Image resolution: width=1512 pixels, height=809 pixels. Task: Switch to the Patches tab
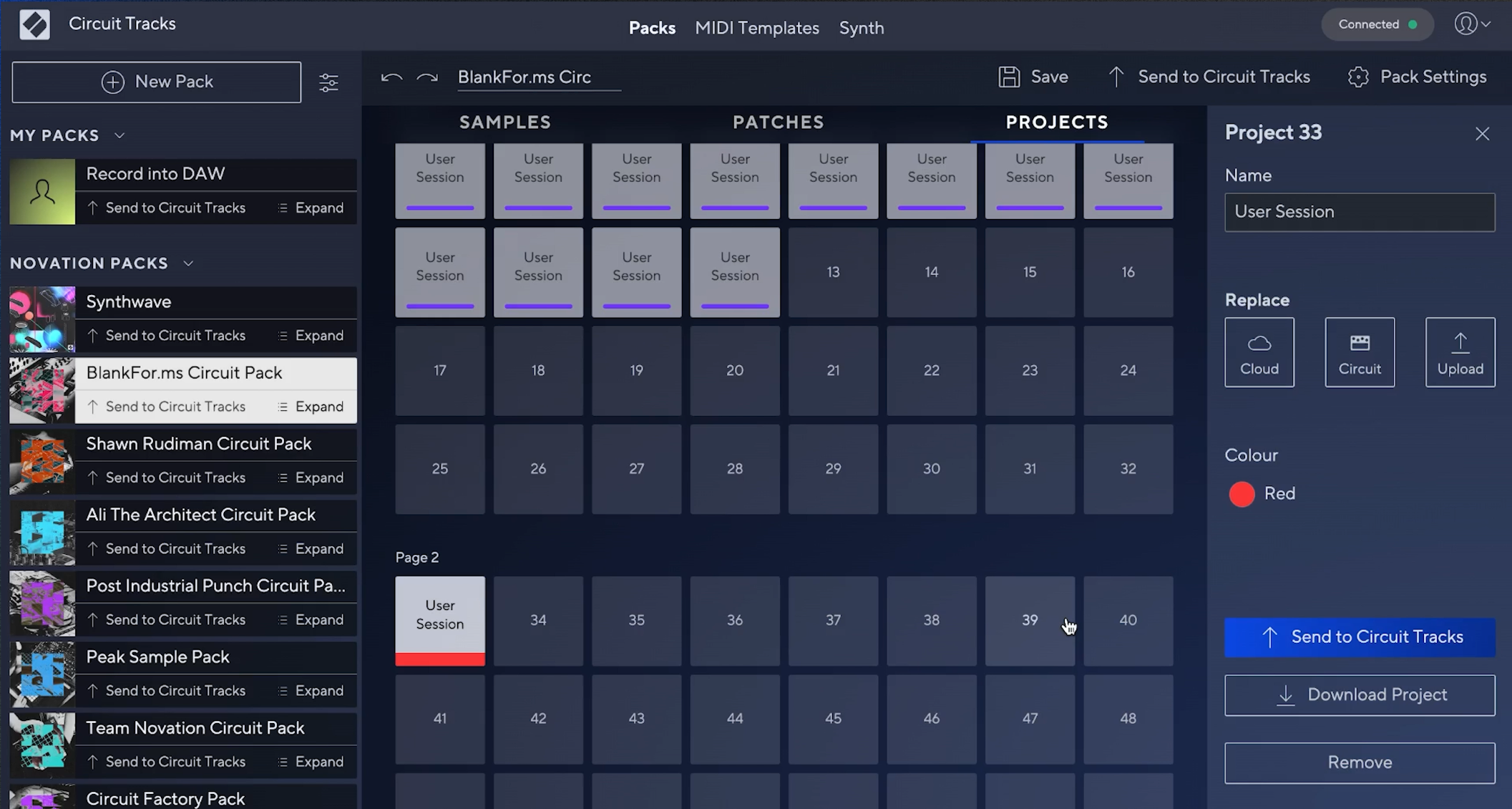(779, 122)
